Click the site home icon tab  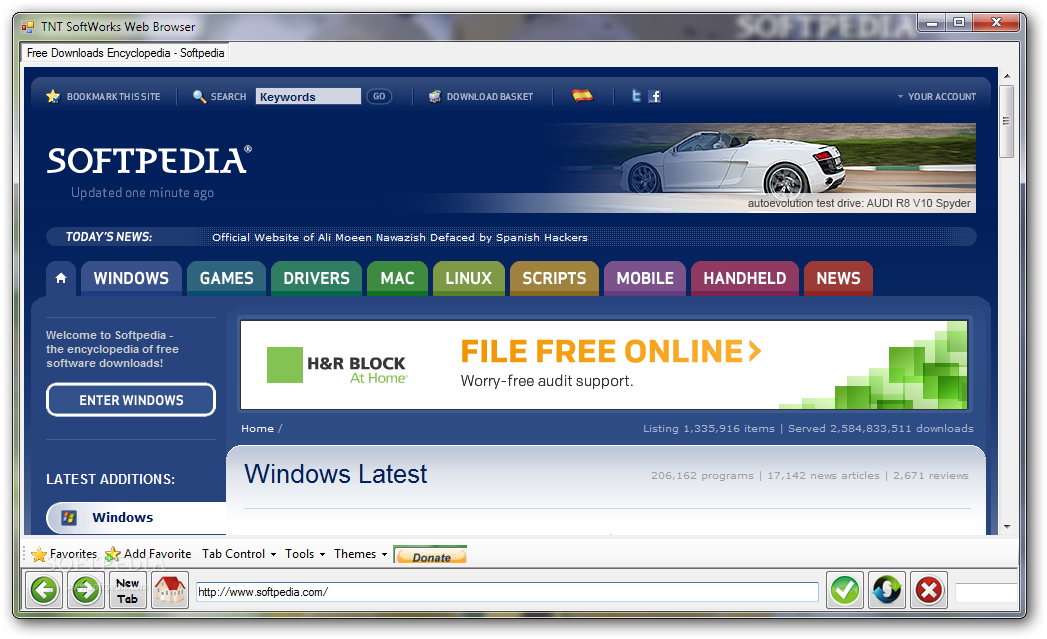(x=61, y=278)
